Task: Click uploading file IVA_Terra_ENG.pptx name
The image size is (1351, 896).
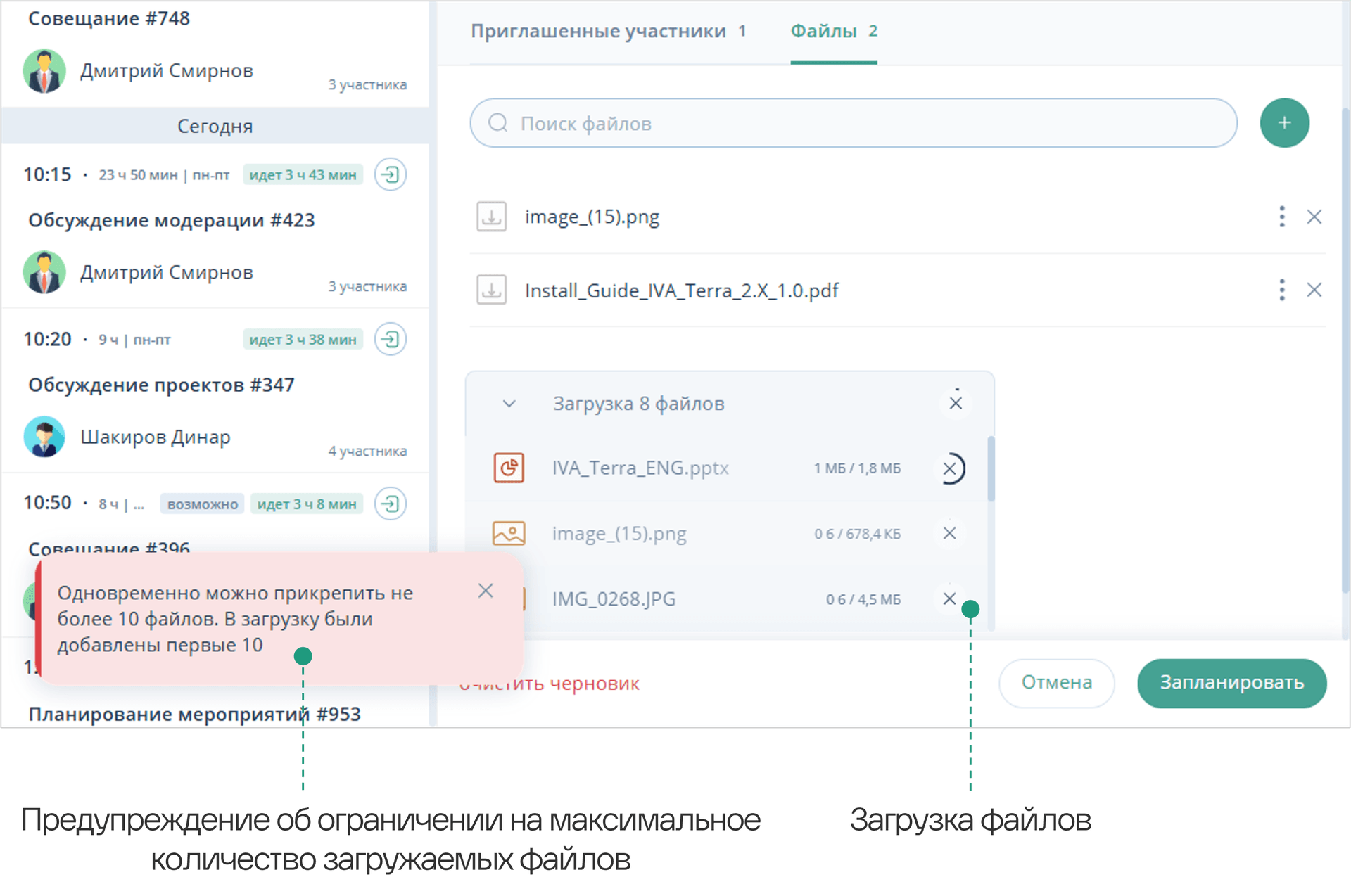Action: [x=640, y=468]
